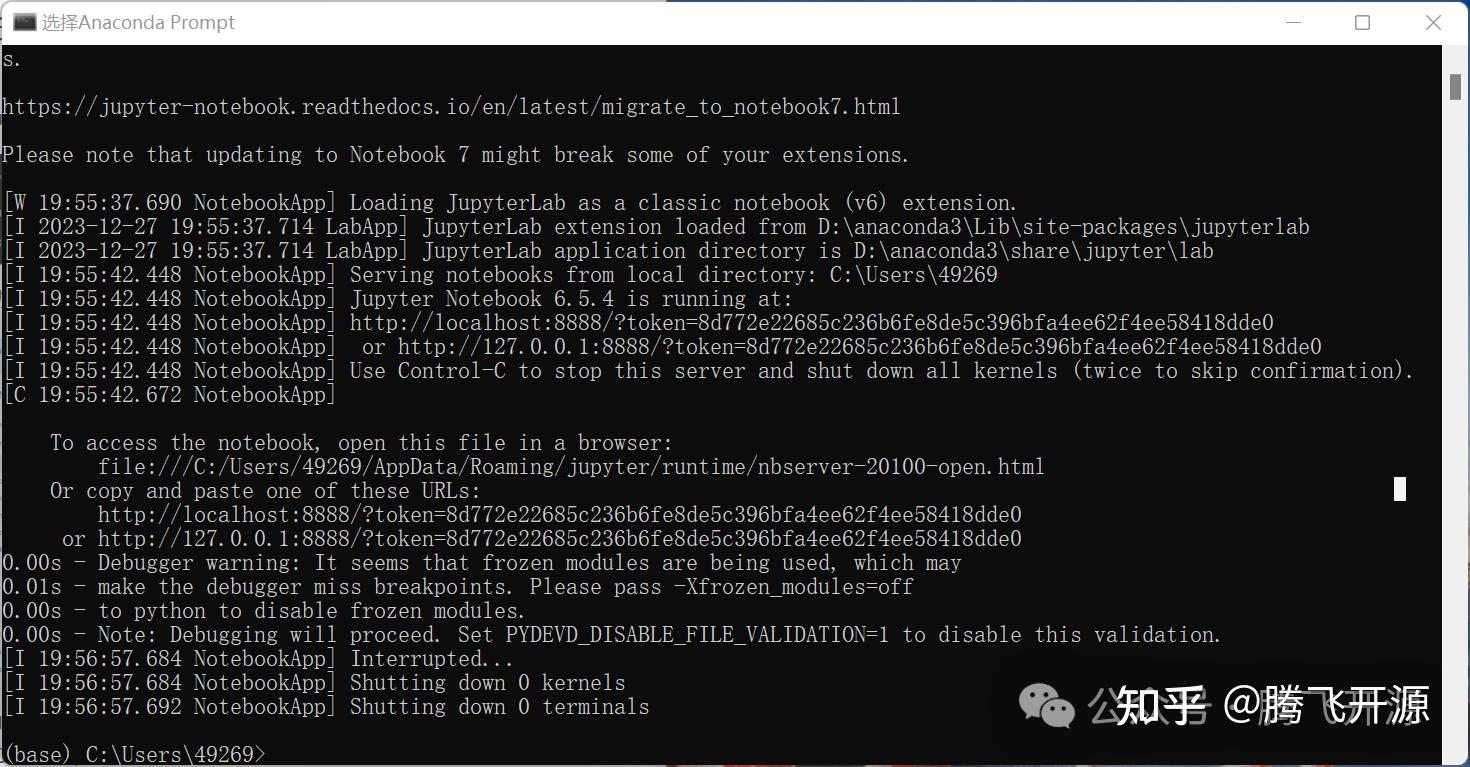
Task: Click the localhost:8888 URL under 'copy and paste'
Action: 559,515
